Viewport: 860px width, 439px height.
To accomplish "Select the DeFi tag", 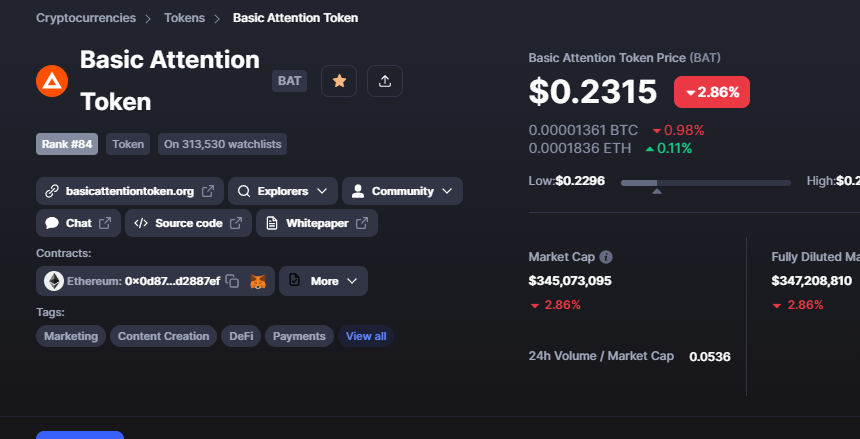I will click(x=241, y=336).
